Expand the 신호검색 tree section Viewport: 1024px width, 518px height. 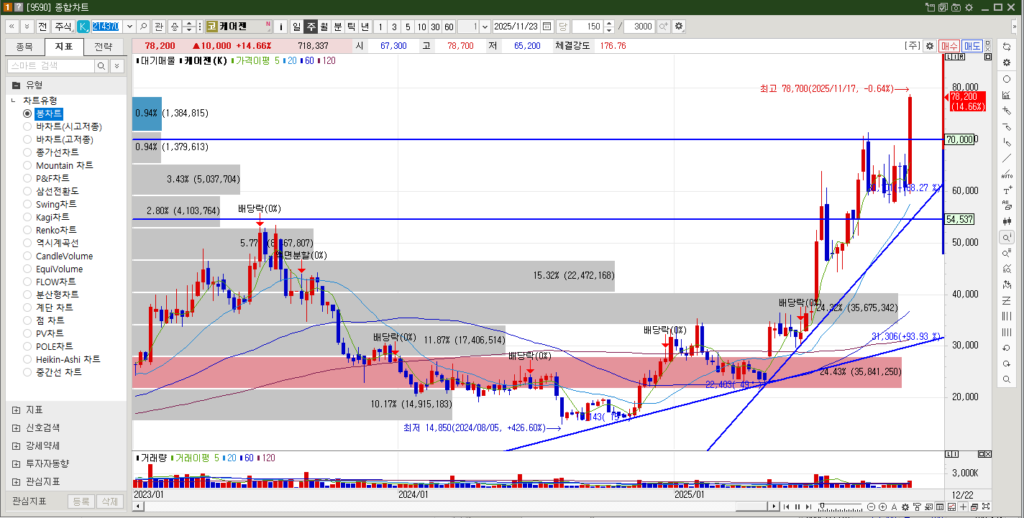point(14,427)
